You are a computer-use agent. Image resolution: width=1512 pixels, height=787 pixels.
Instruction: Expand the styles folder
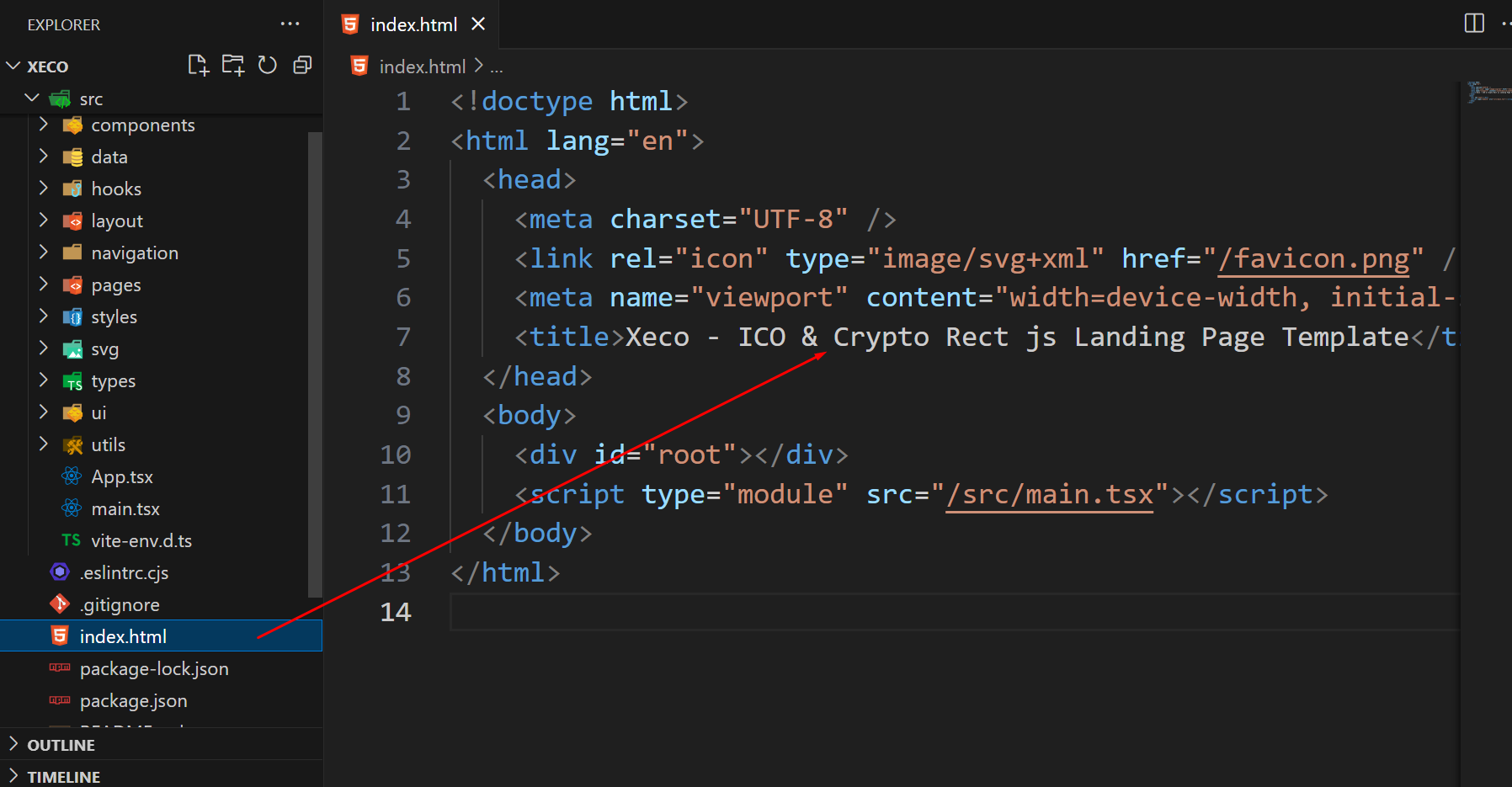[x=44, y=316]
